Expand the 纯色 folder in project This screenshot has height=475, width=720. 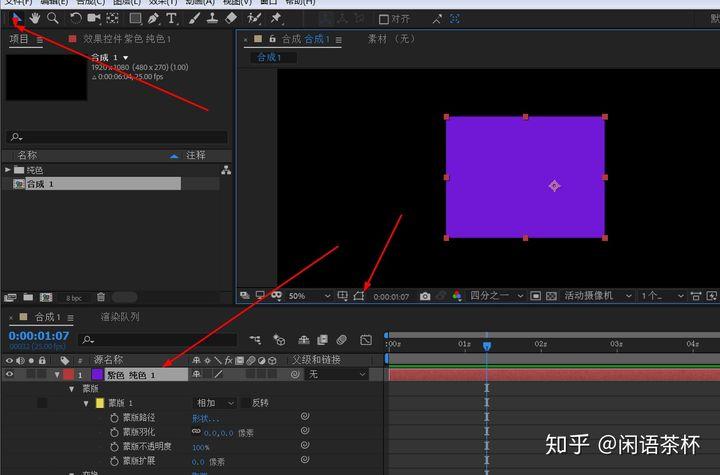click(x=7, y=170)
